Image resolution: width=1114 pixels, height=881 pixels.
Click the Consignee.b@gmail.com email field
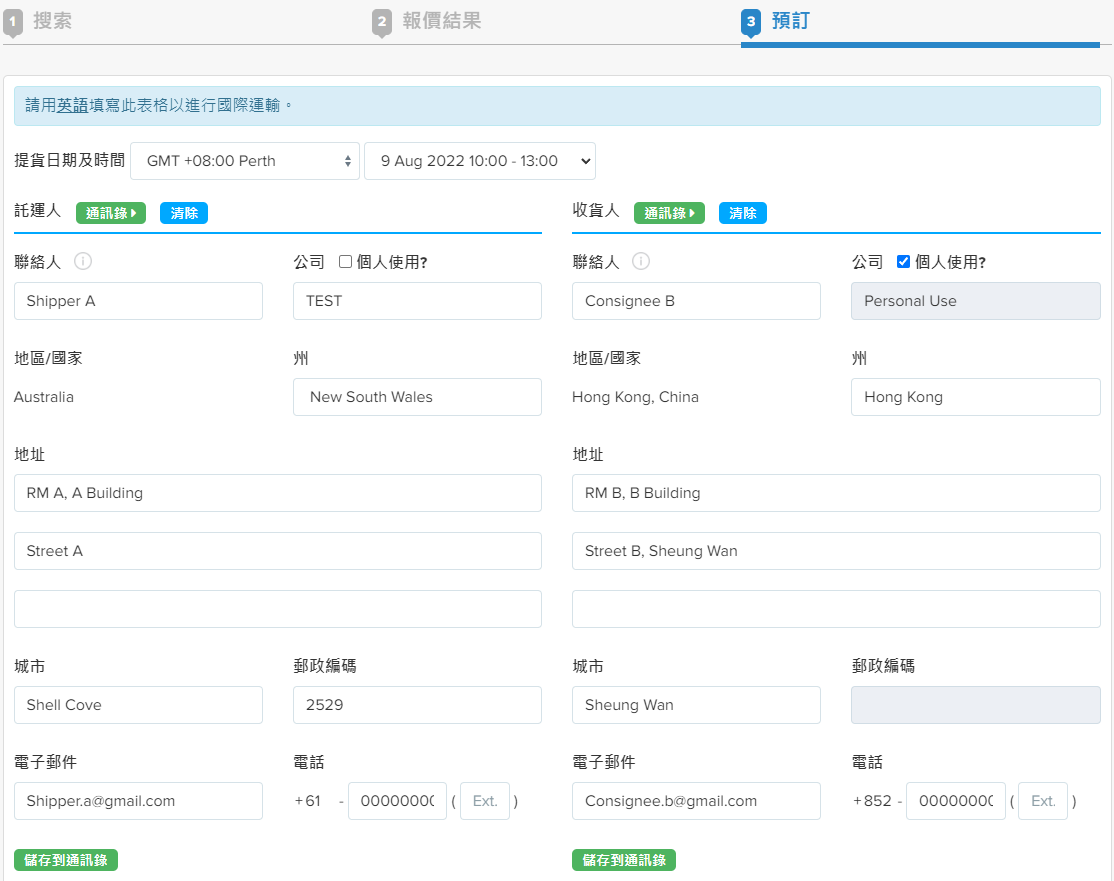696,801
